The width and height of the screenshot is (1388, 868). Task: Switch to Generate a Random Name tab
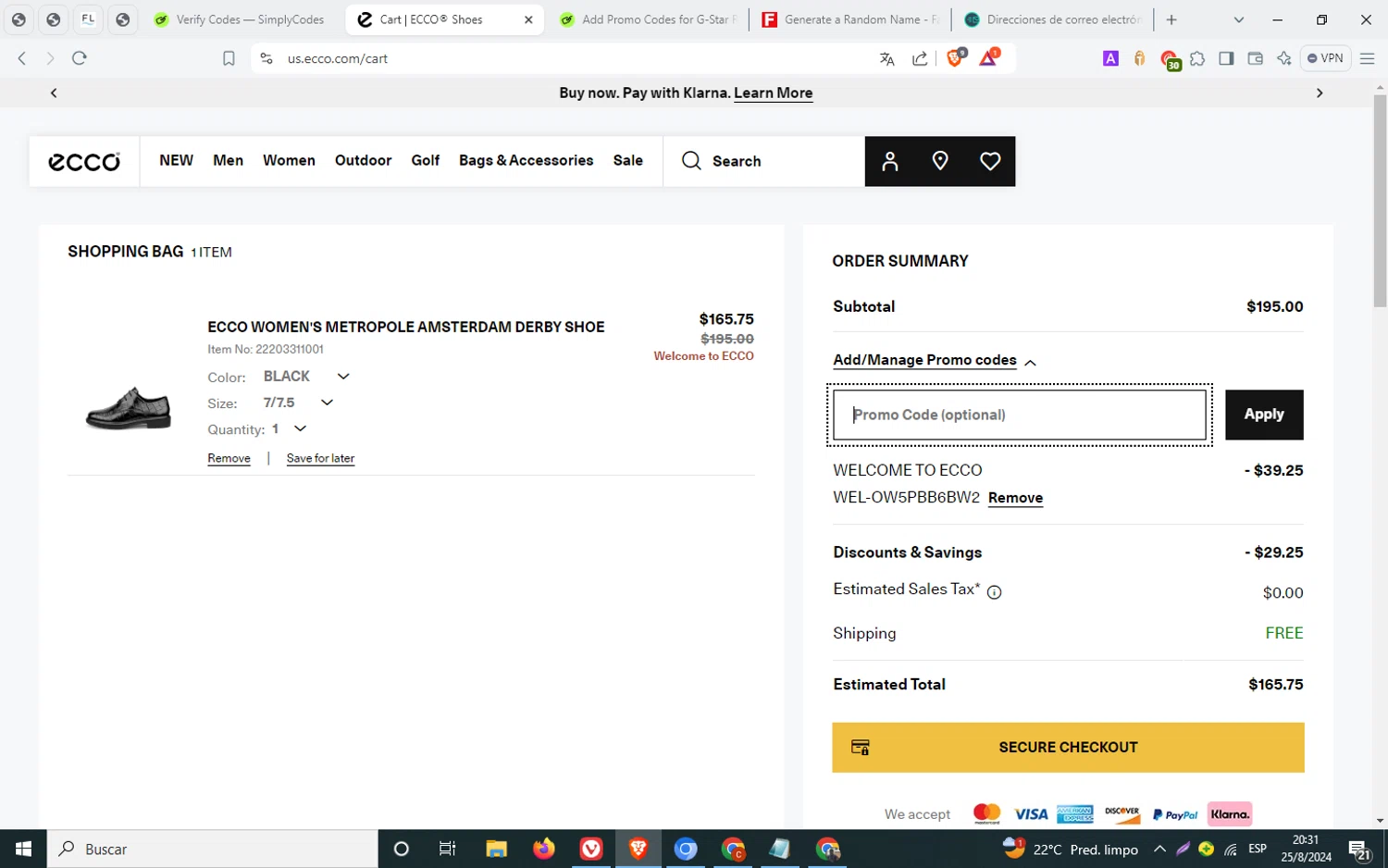tap(849, 19)
